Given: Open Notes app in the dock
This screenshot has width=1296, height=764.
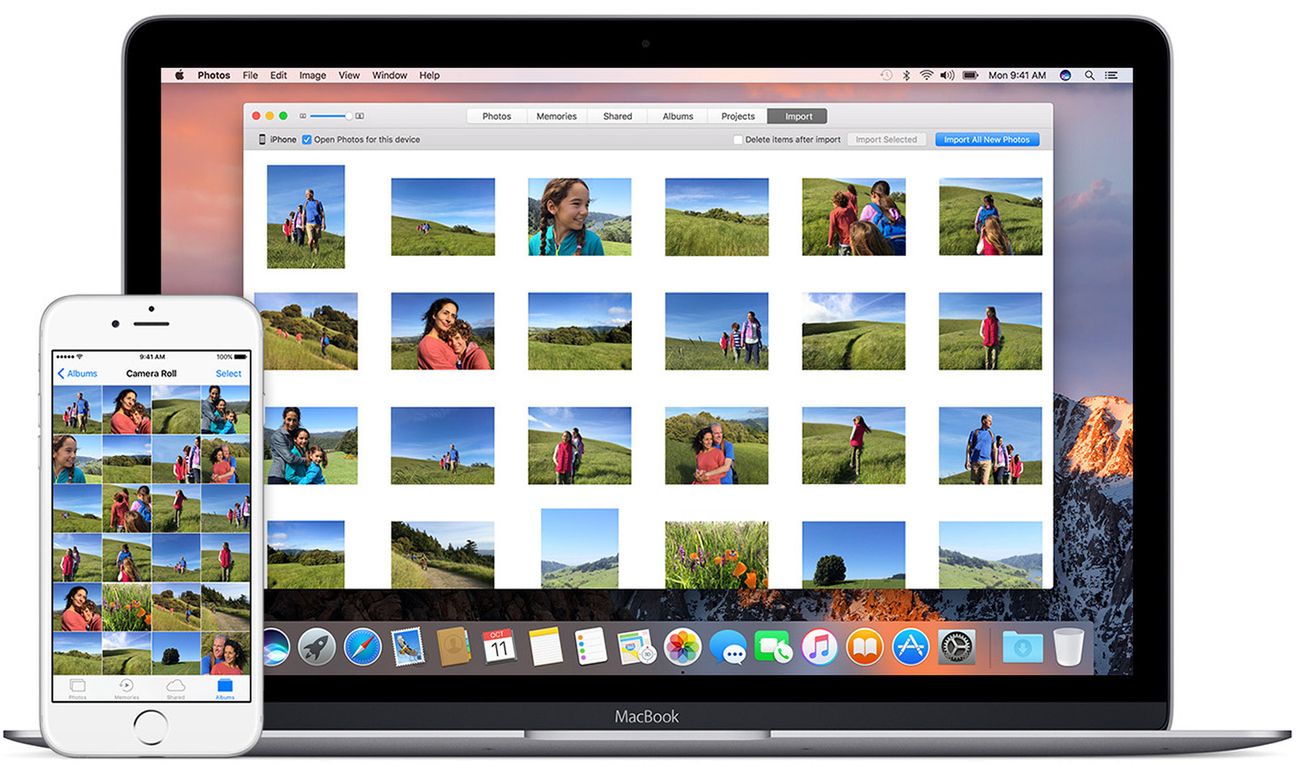Looking at the screenshot, I should (545, 647).
